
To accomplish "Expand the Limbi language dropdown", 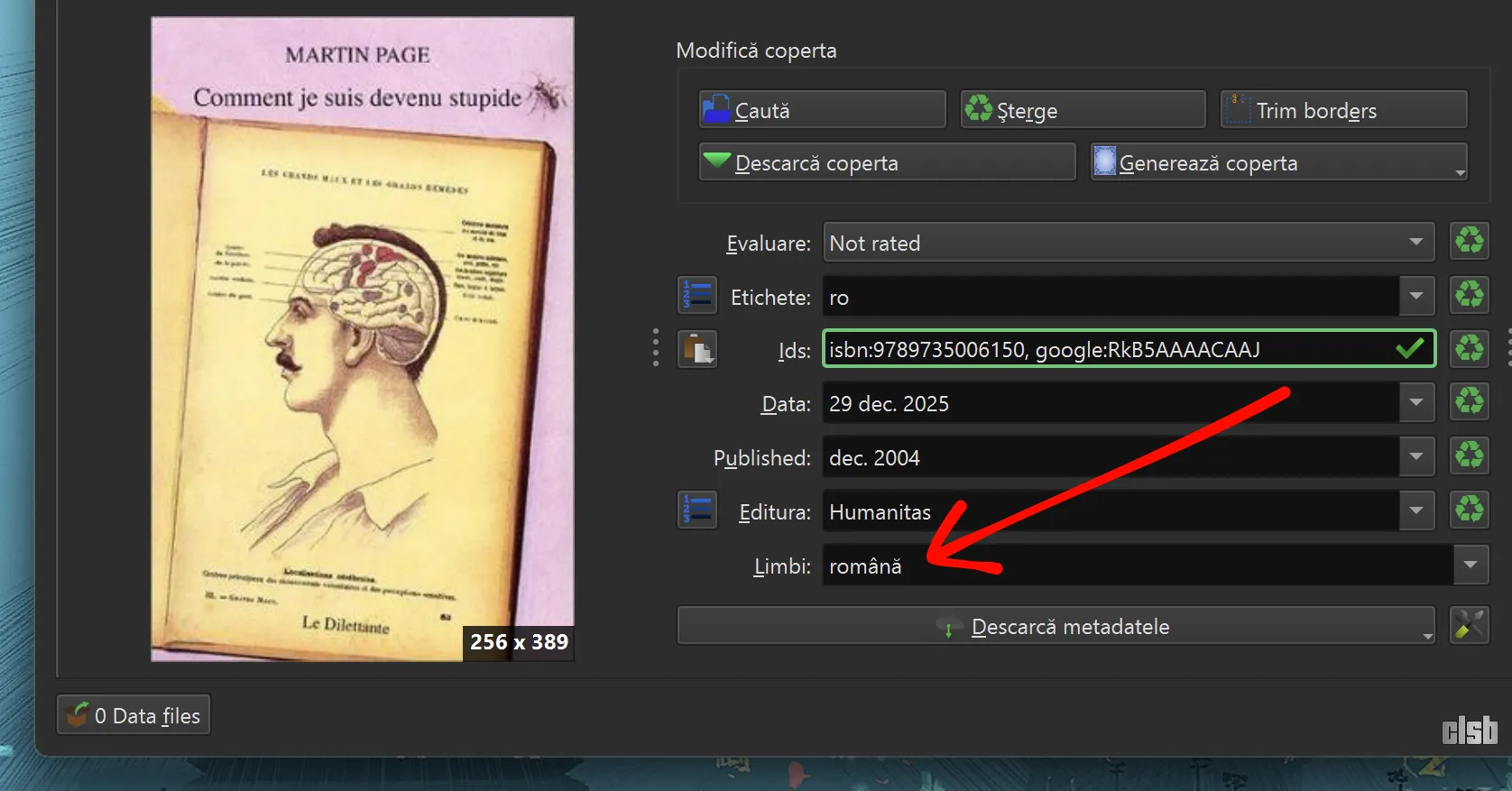I will pyautogui.click(x=1471, y=565).
